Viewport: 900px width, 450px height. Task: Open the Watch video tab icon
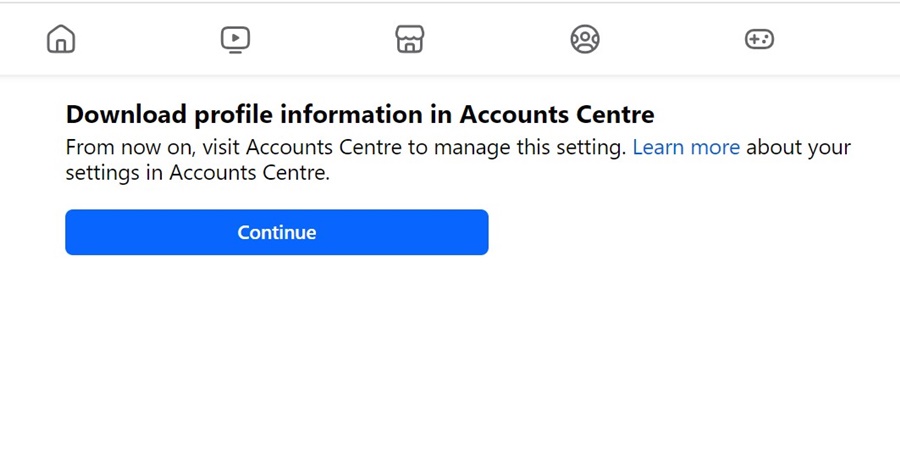(x=235, y=40)
